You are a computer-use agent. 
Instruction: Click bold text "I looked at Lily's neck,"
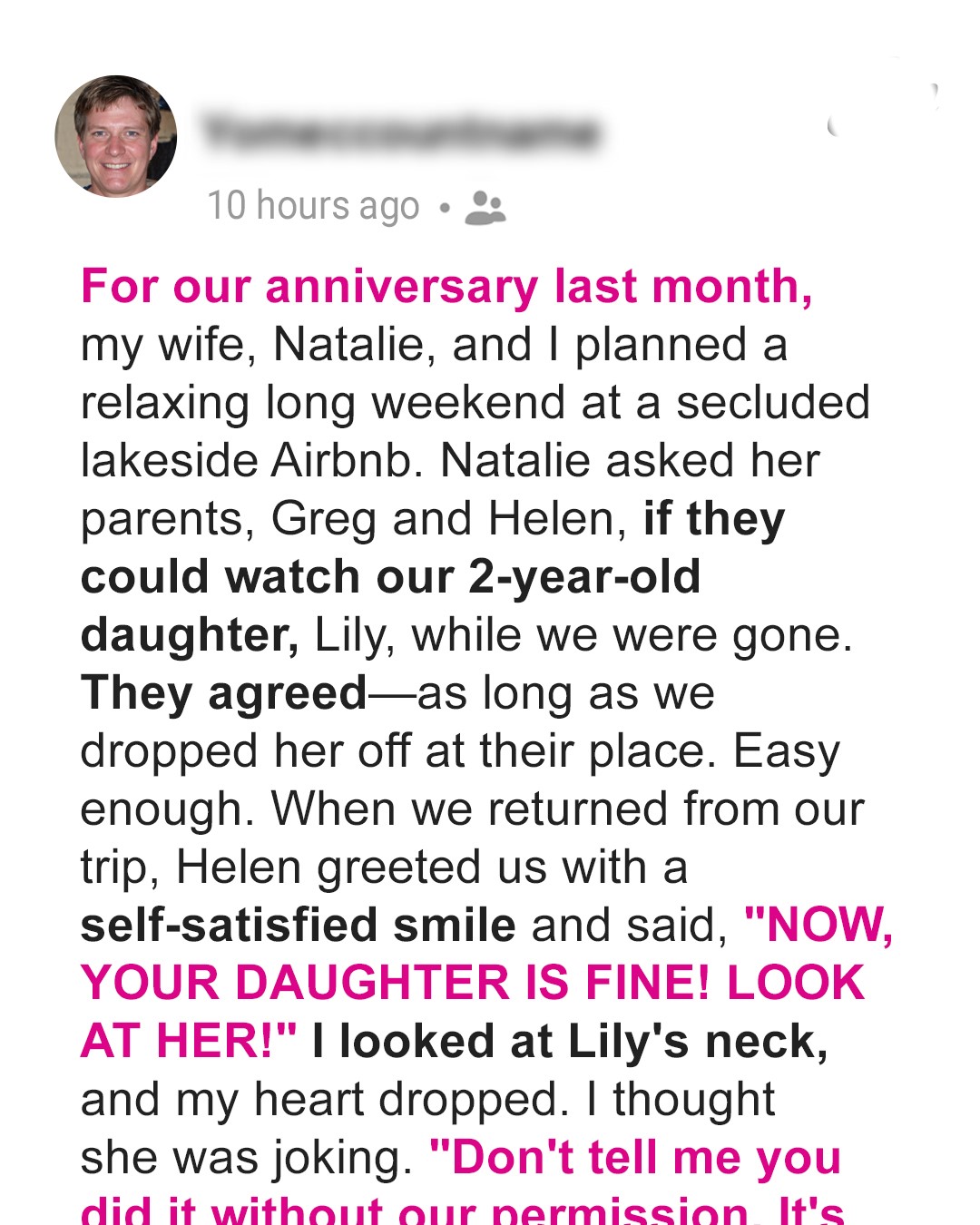tap(570, 1042)
